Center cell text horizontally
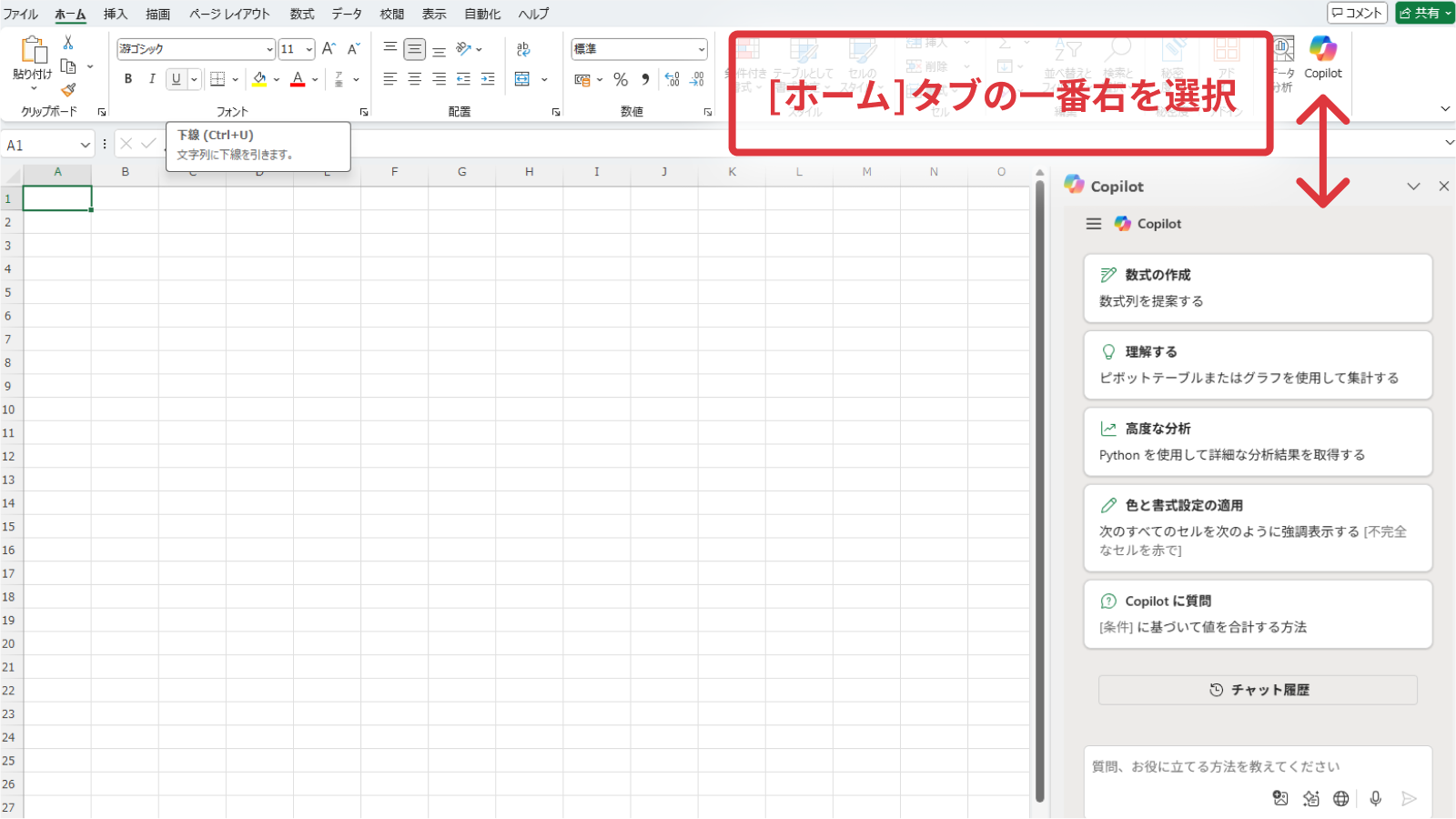The image size is (1456, 819). [x=415, y=79]
